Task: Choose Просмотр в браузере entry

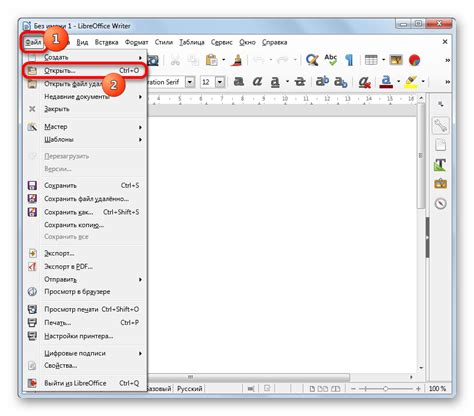Action: [85, 292]
